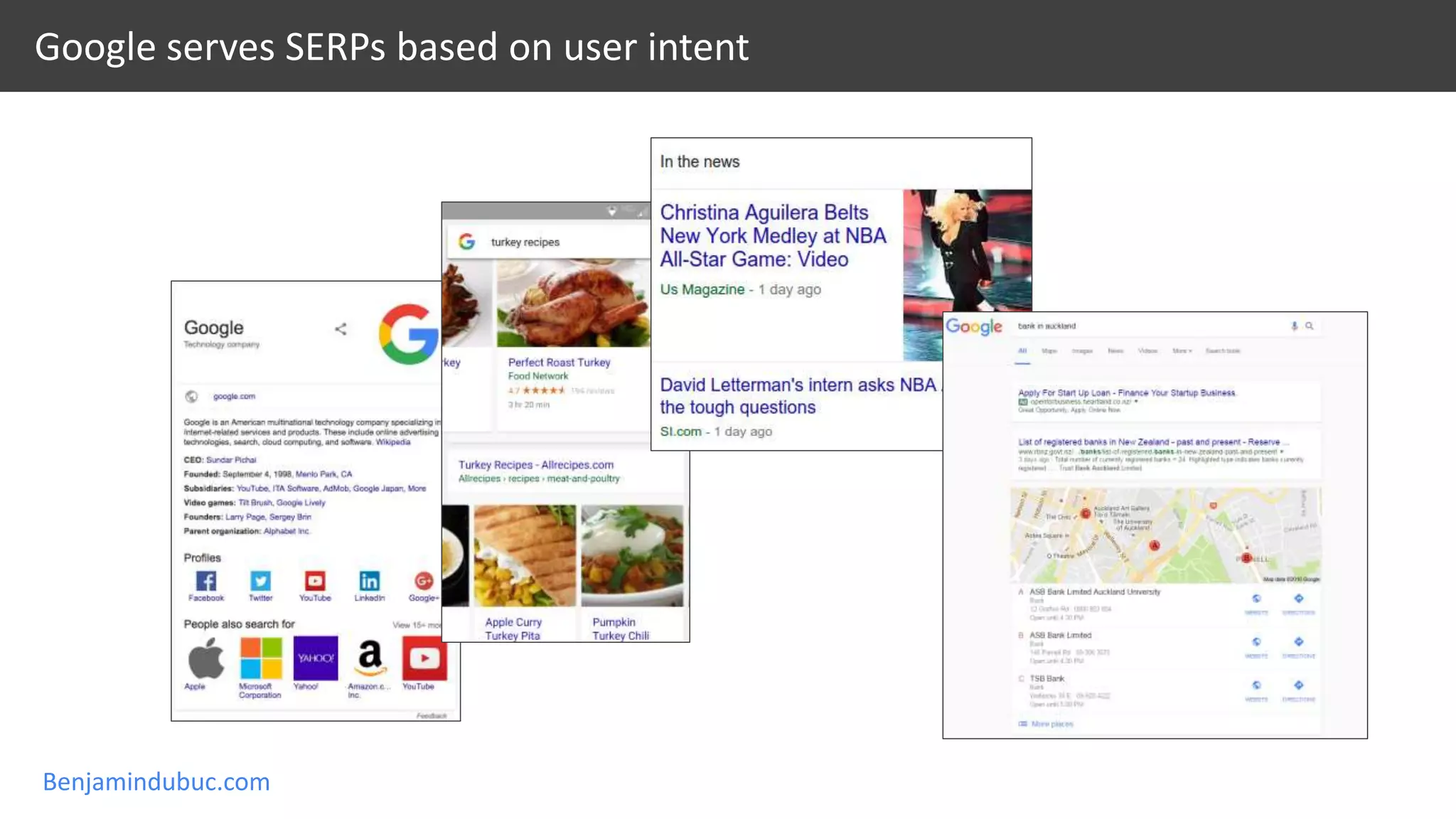Open directions icon for ASB Bank Limited Auckland University

1298,599
